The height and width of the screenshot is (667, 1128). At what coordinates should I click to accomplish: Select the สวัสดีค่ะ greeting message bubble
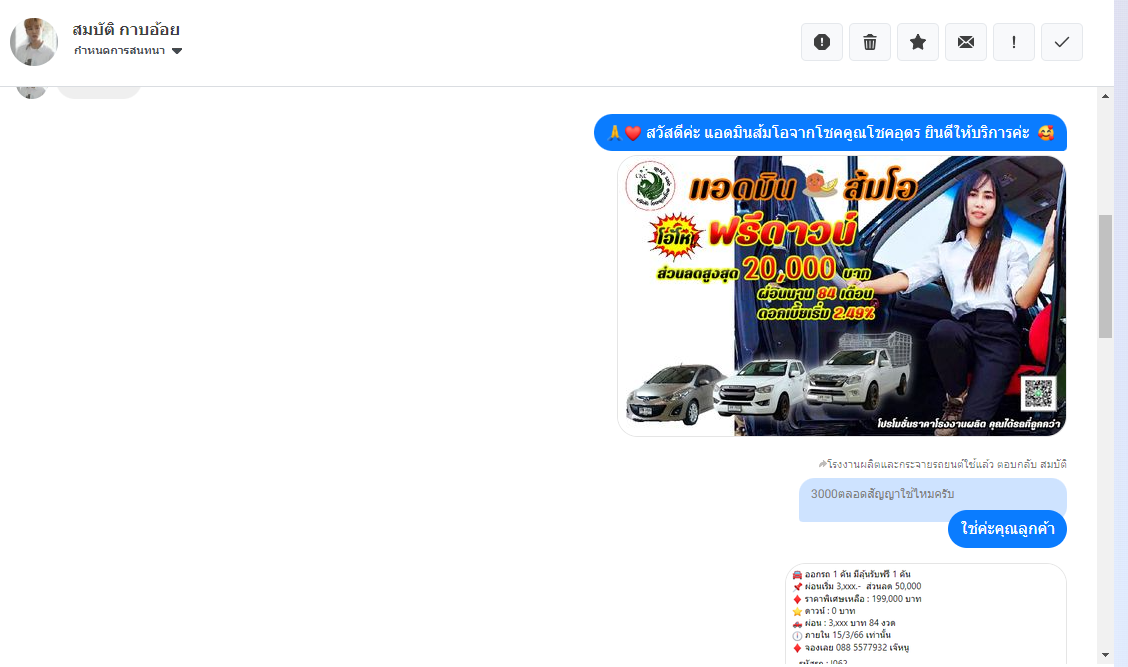click(x=830, y=133)
